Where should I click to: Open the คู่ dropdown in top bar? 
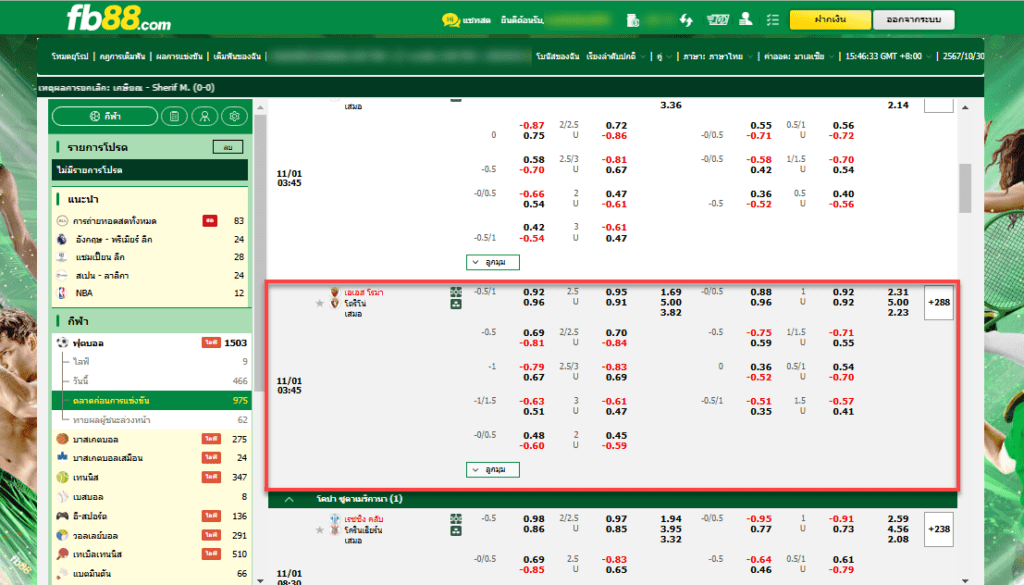664,57
